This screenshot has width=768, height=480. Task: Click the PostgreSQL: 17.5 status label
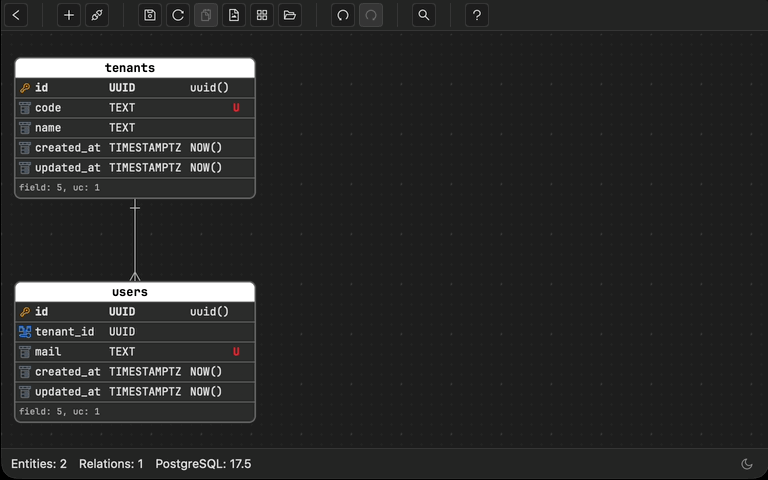click(203, 464)
